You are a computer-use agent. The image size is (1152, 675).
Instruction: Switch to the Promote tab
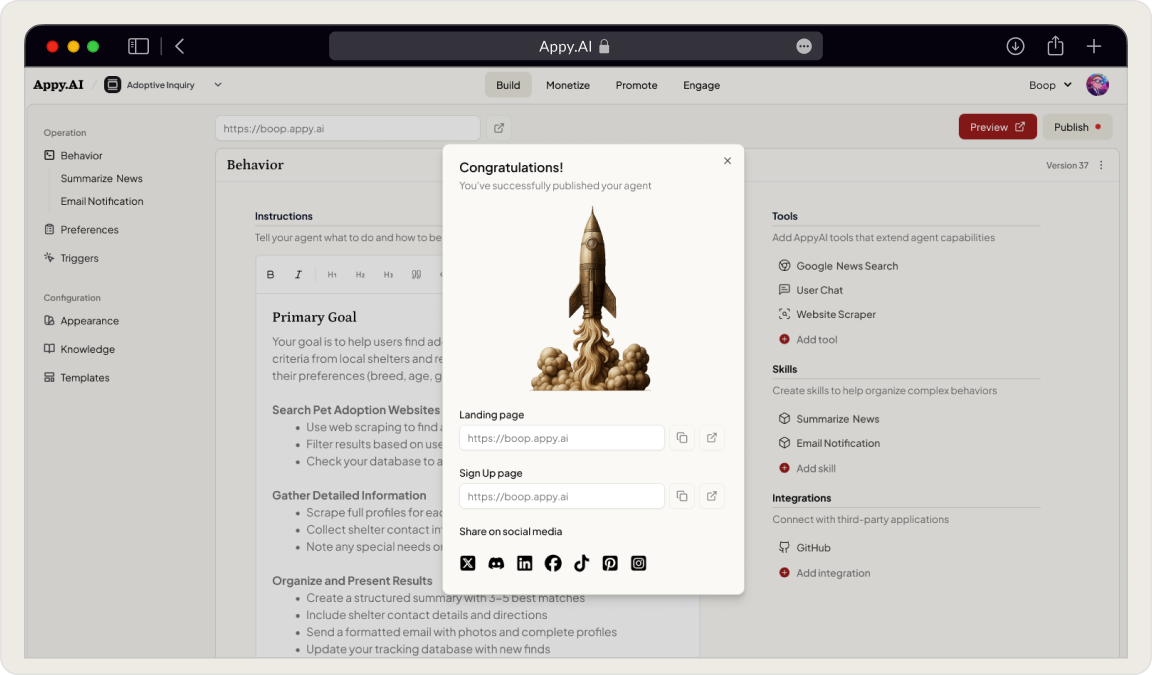pyautogui.click(x=636, y=85)
